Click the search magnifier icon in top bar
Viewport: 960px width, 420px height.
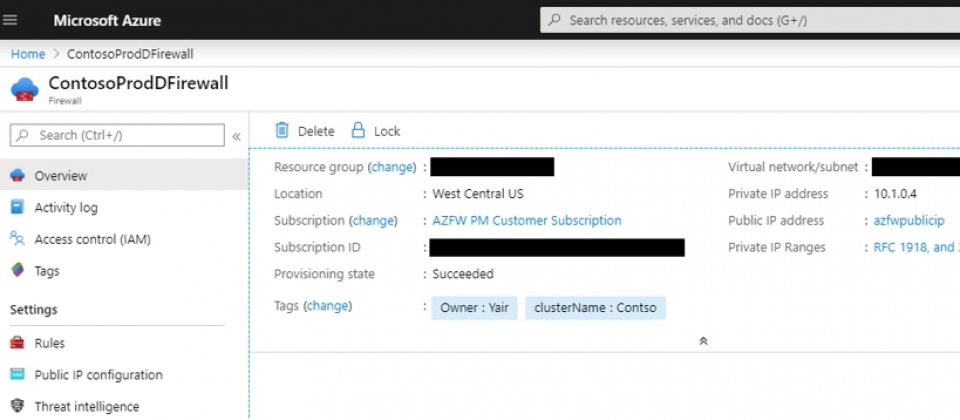click(x=555, y=20)
